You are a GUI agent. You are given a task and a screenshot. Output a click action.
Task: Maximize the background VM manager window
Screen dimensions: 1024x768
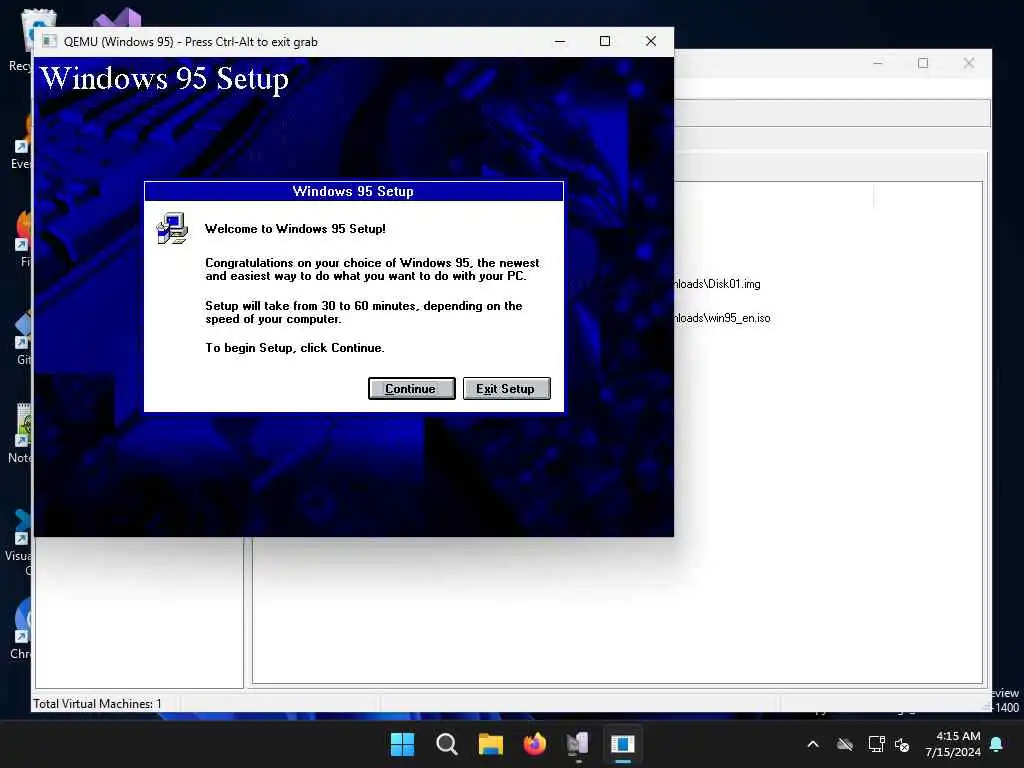tap(923, 63)
